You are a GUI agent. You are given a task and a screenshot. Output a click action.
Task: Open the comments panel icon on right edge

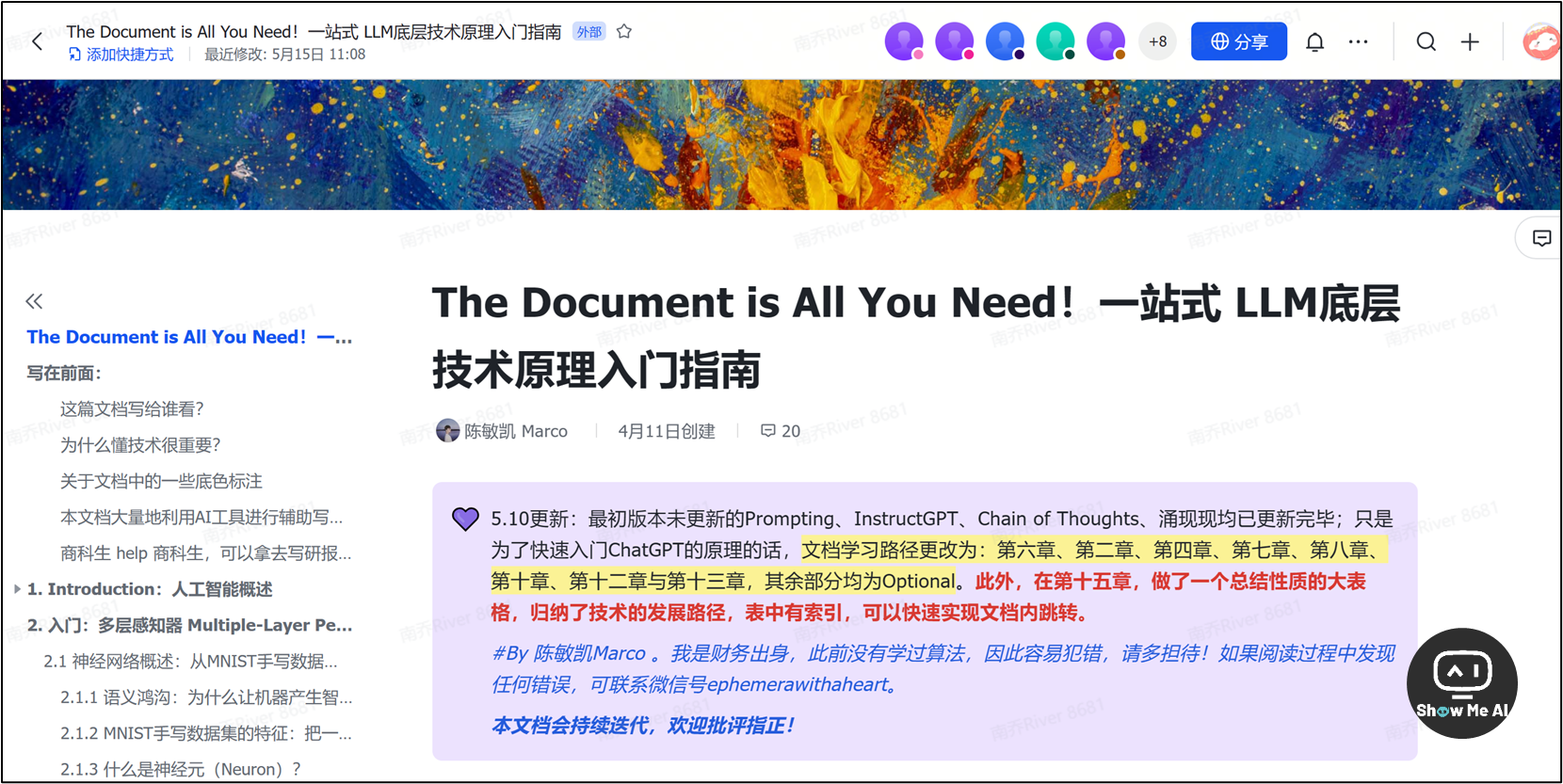tap(1541, 238)
